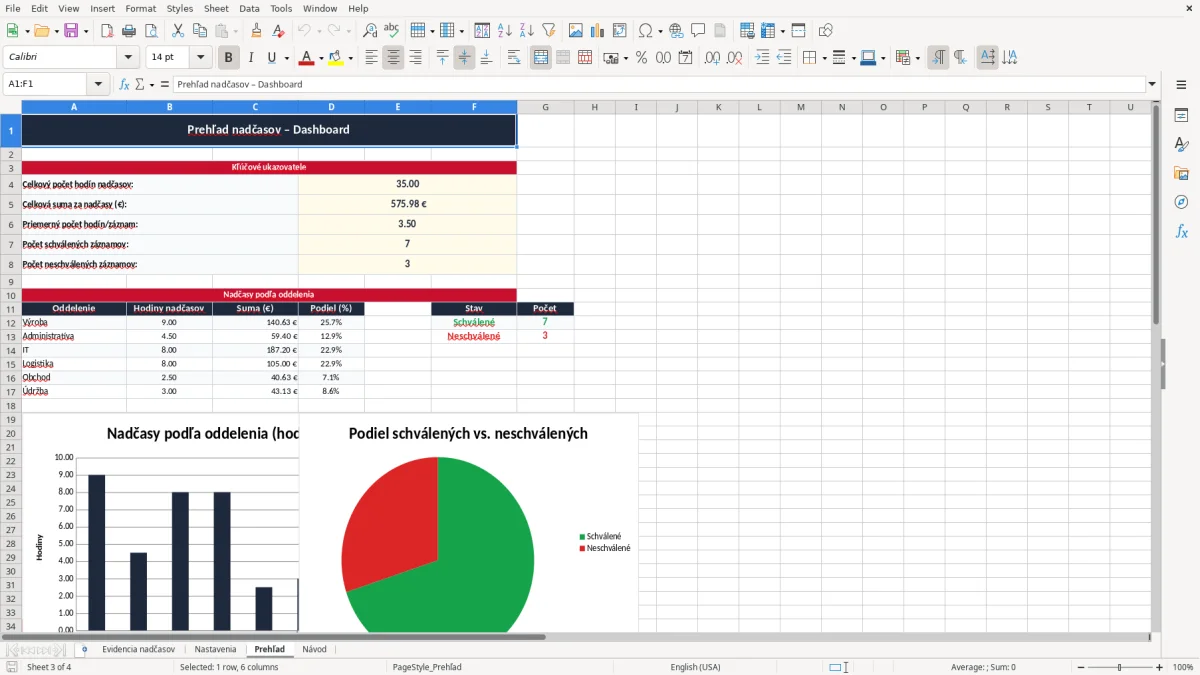Apply the yellow background color swatch
The width and height of the screenshot is (1200, 675).
point(335,58)
